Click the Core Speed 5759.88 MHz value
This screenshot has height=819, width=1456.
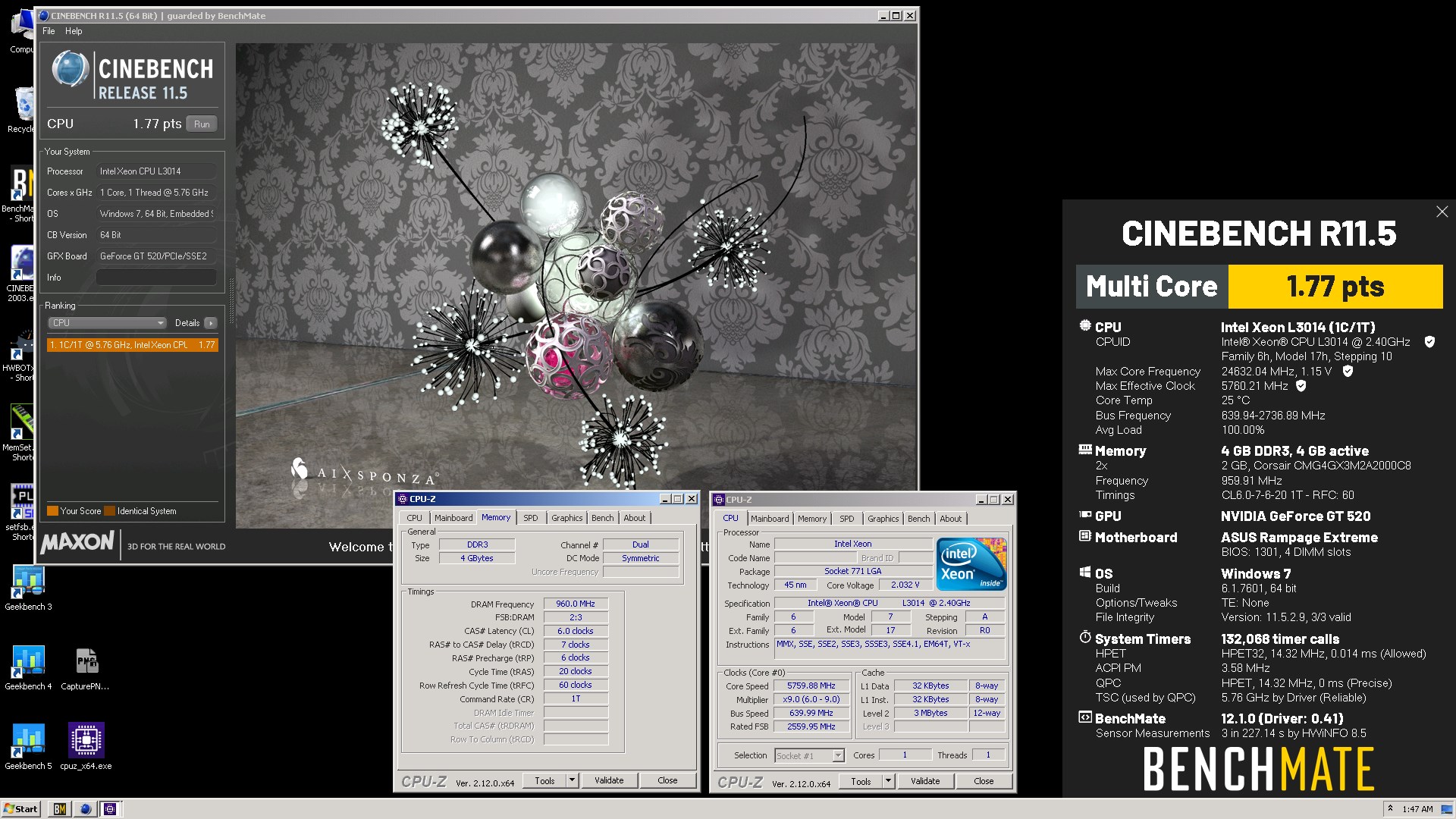(811, 686)
